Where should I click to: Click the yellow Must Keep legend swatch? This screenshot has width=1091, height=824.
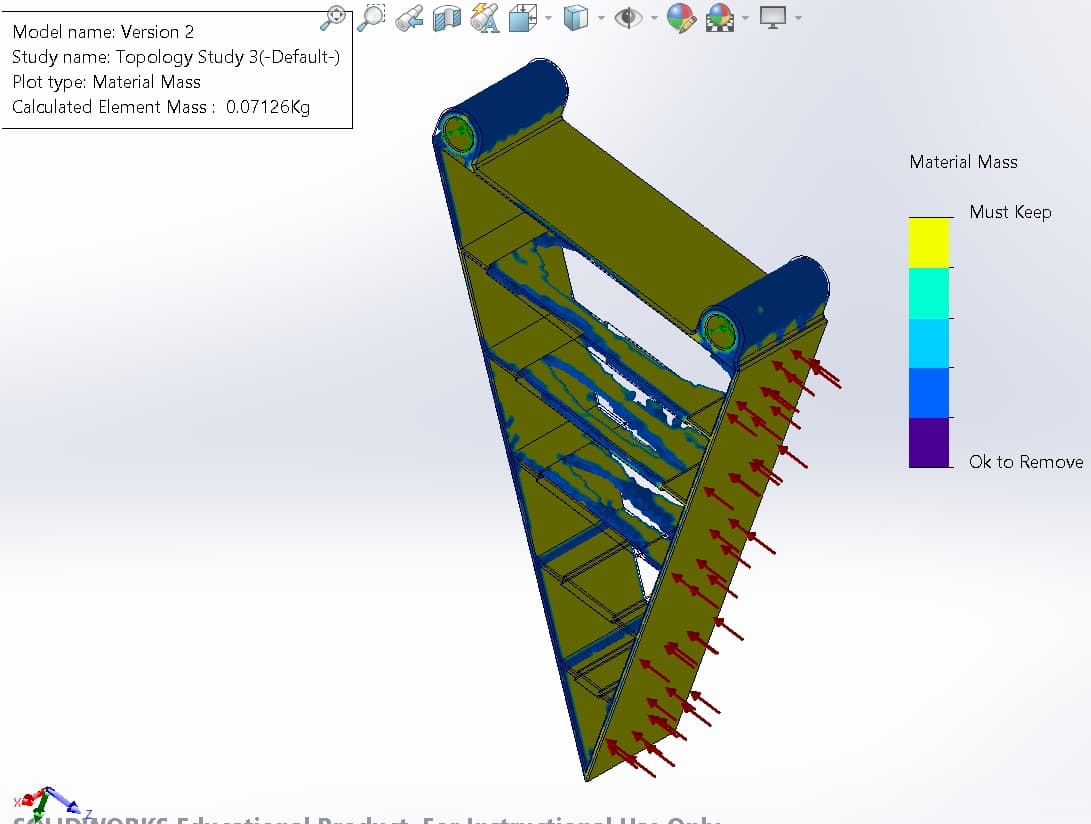[x=929, y=243]
